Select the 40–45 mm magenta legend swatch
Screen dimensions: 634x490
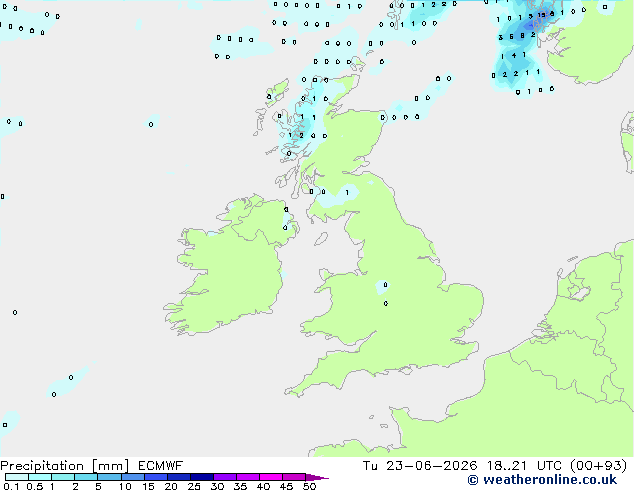[271, 477]
